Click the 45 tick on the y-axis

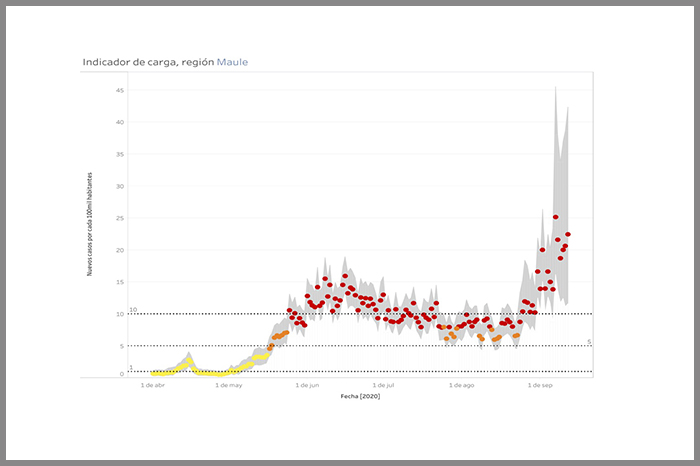click(120, 91)
